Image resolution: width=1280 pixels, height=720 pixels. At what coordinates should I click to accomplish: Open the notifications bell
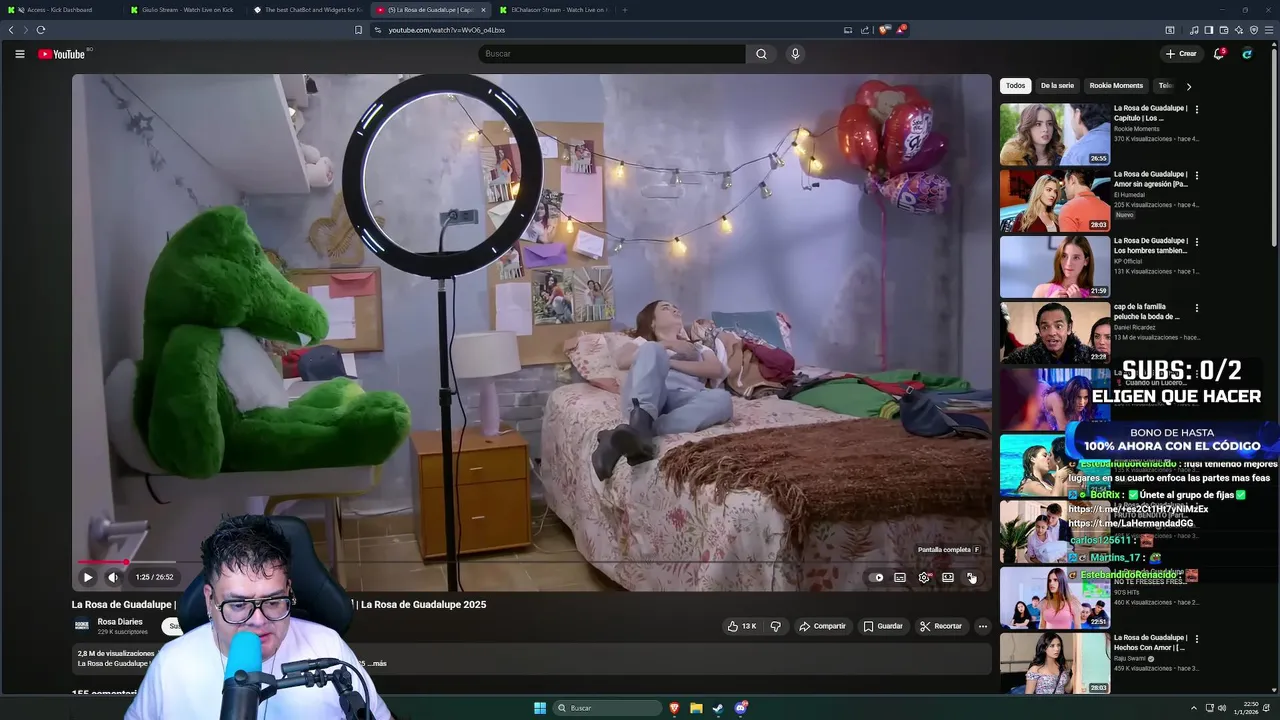click(1218, 54)
